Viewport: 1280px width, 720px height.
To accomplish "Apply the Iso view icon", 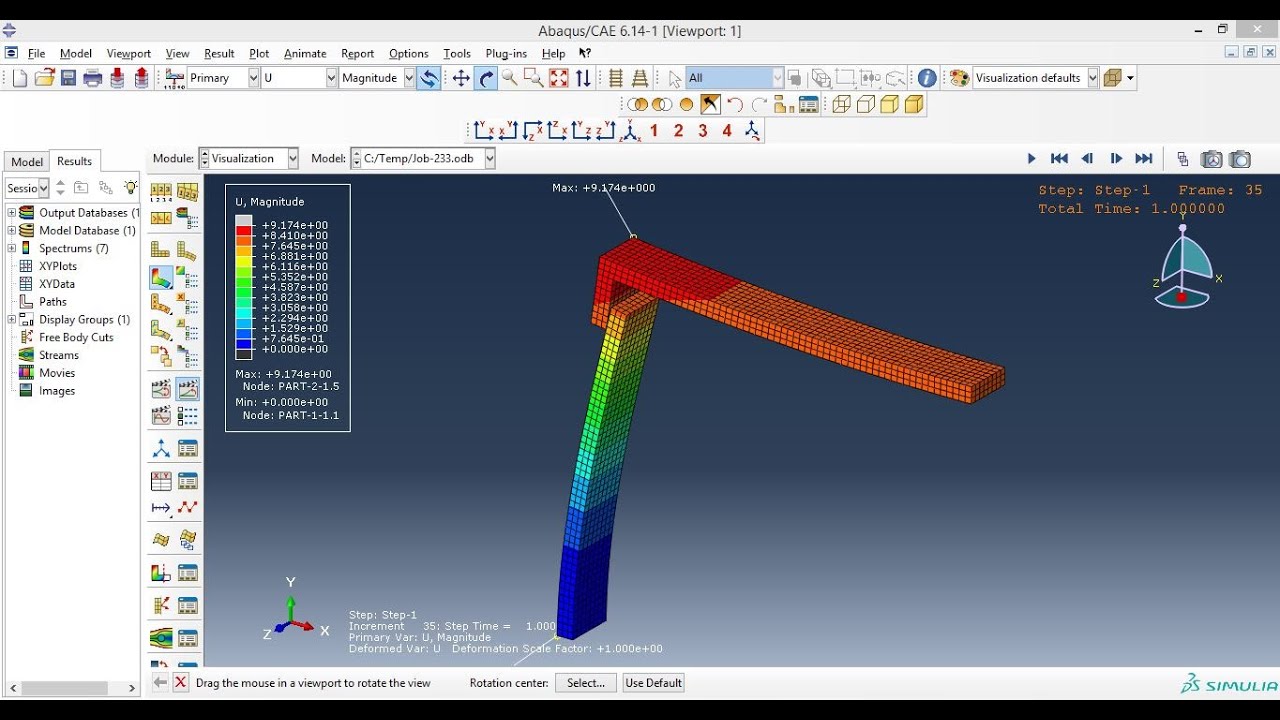I will click(631, 131).
